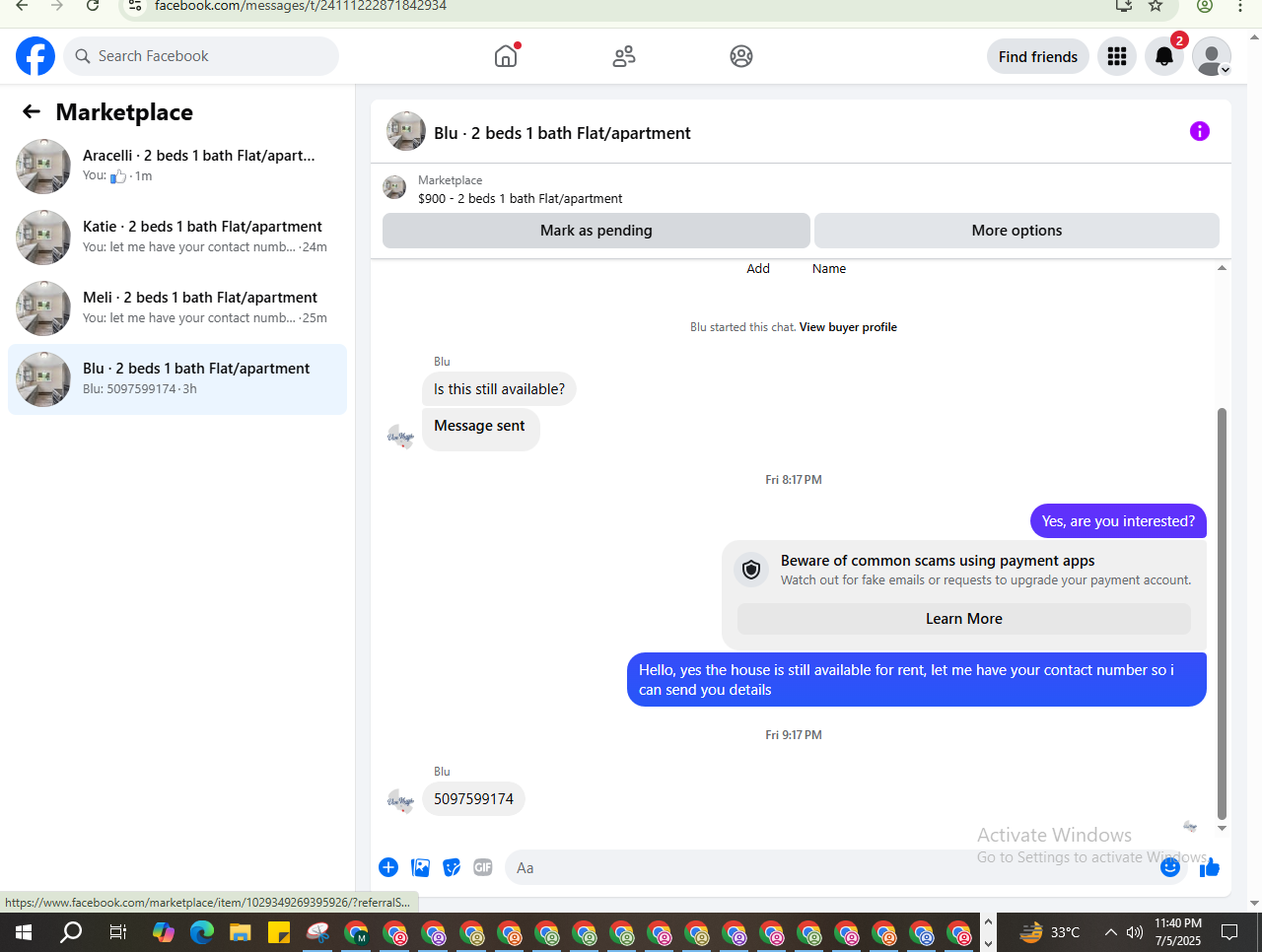Open the Windows notification center
Screen dimensions: 1262x952
coord(1229,932)
